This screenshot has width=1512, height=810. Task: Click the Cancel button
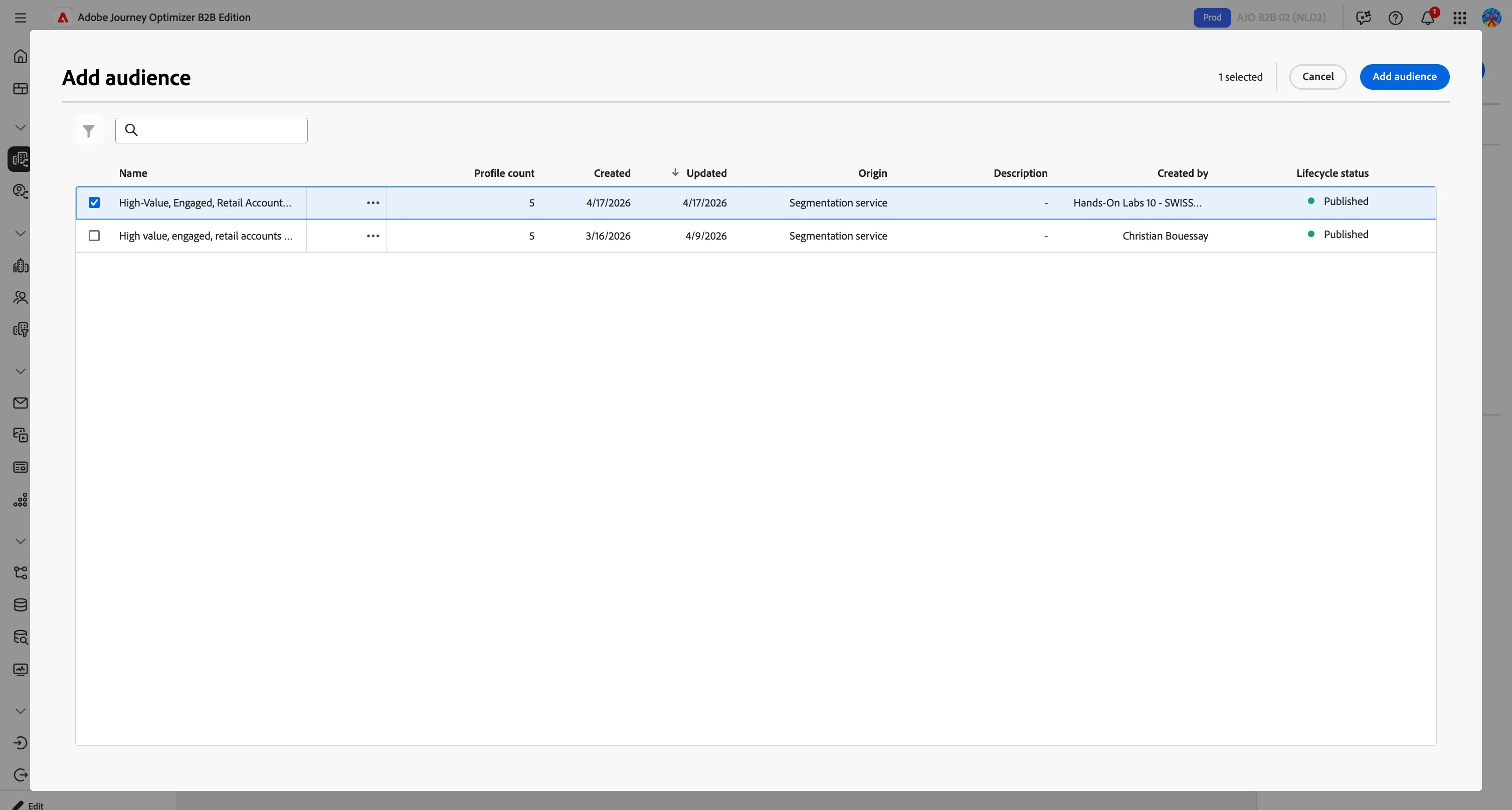(1317, 77)
